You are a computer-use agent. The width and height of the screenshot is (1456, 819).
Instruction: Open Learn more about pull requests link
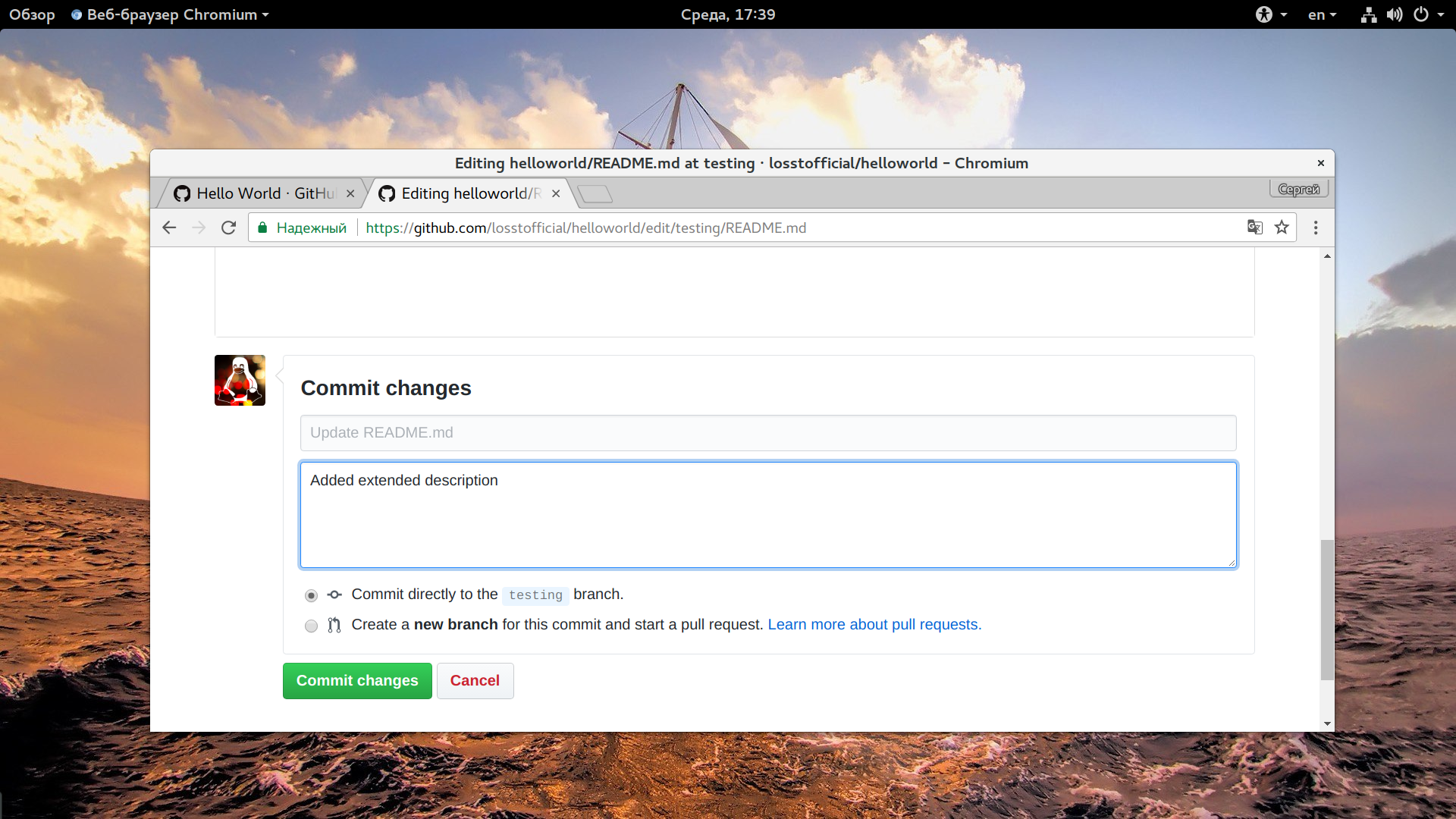tap(874, 624)
